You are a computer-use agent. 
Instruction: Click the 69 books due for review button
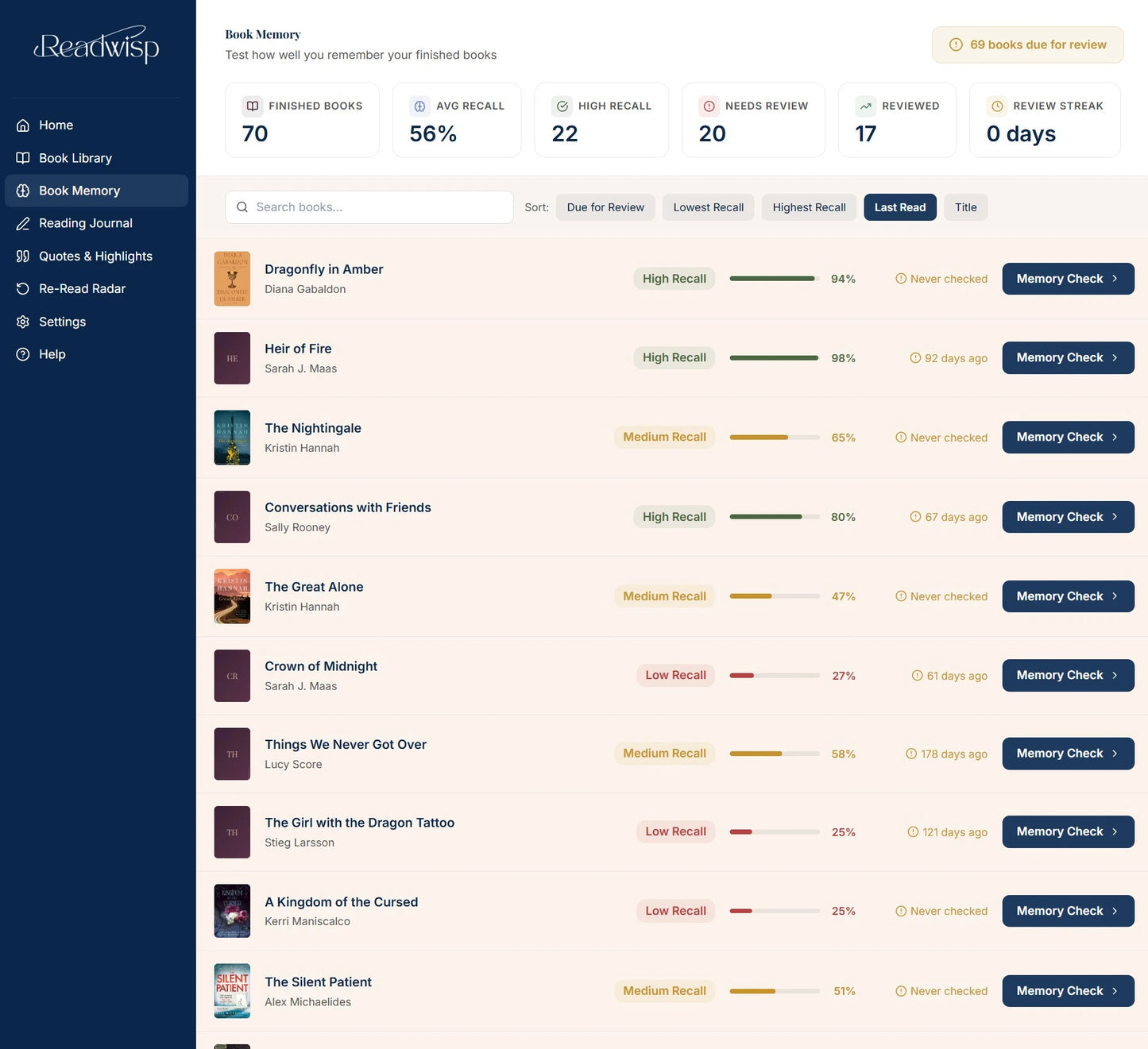pos(1028,44)
